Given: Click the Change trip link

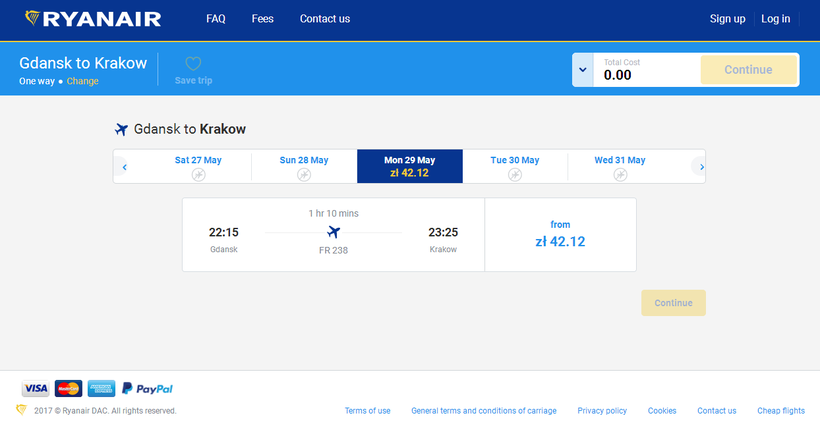Looking at the screenshot, I should [x=82, y=81].
